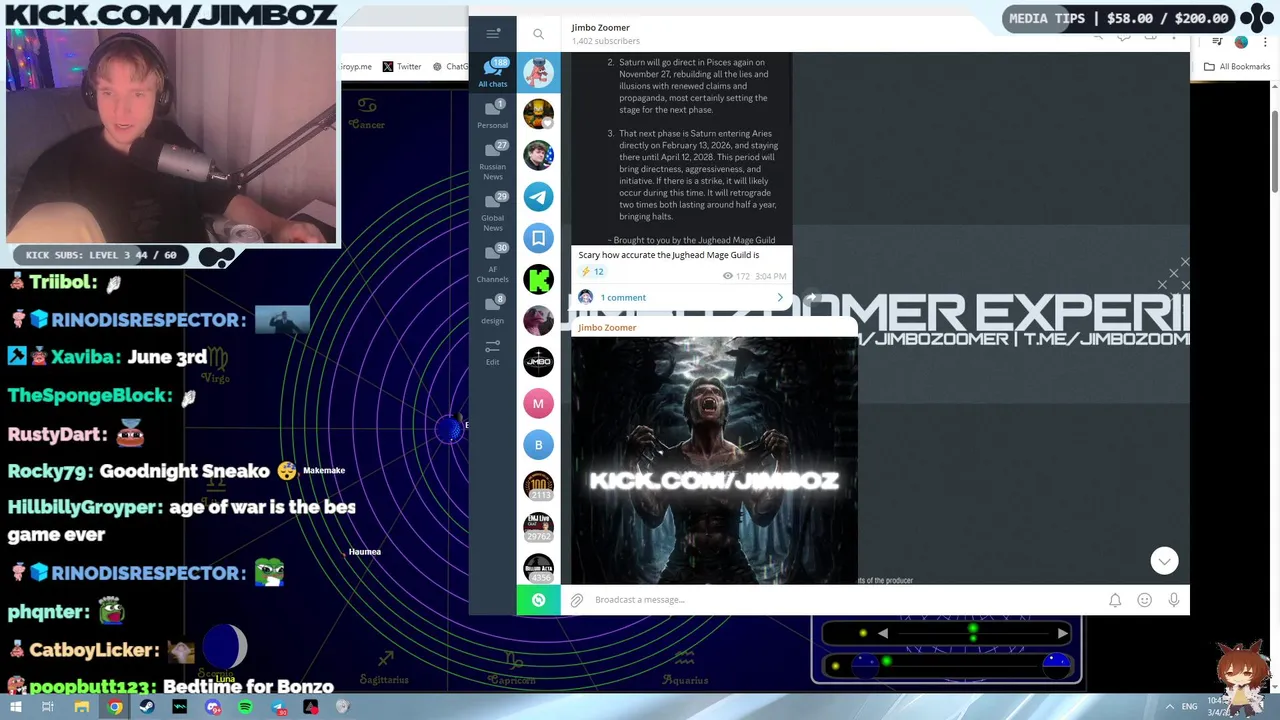Click the lightning reaction with 12 count
The height and width of the screenshot is (720, 1280).
click(x=592, y=272)
